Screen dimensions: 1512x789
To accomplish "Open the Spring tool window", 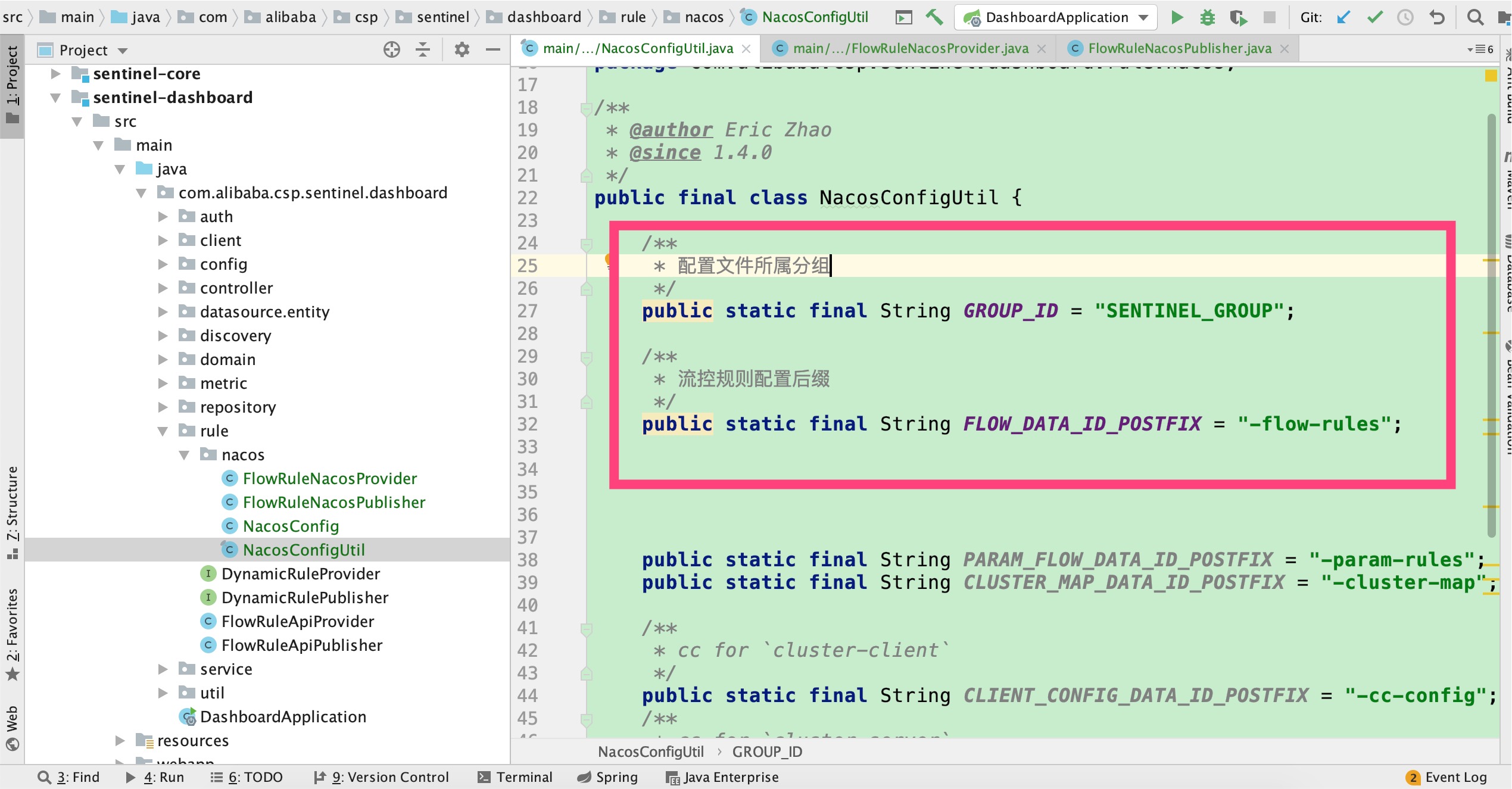I will [608, 778].
